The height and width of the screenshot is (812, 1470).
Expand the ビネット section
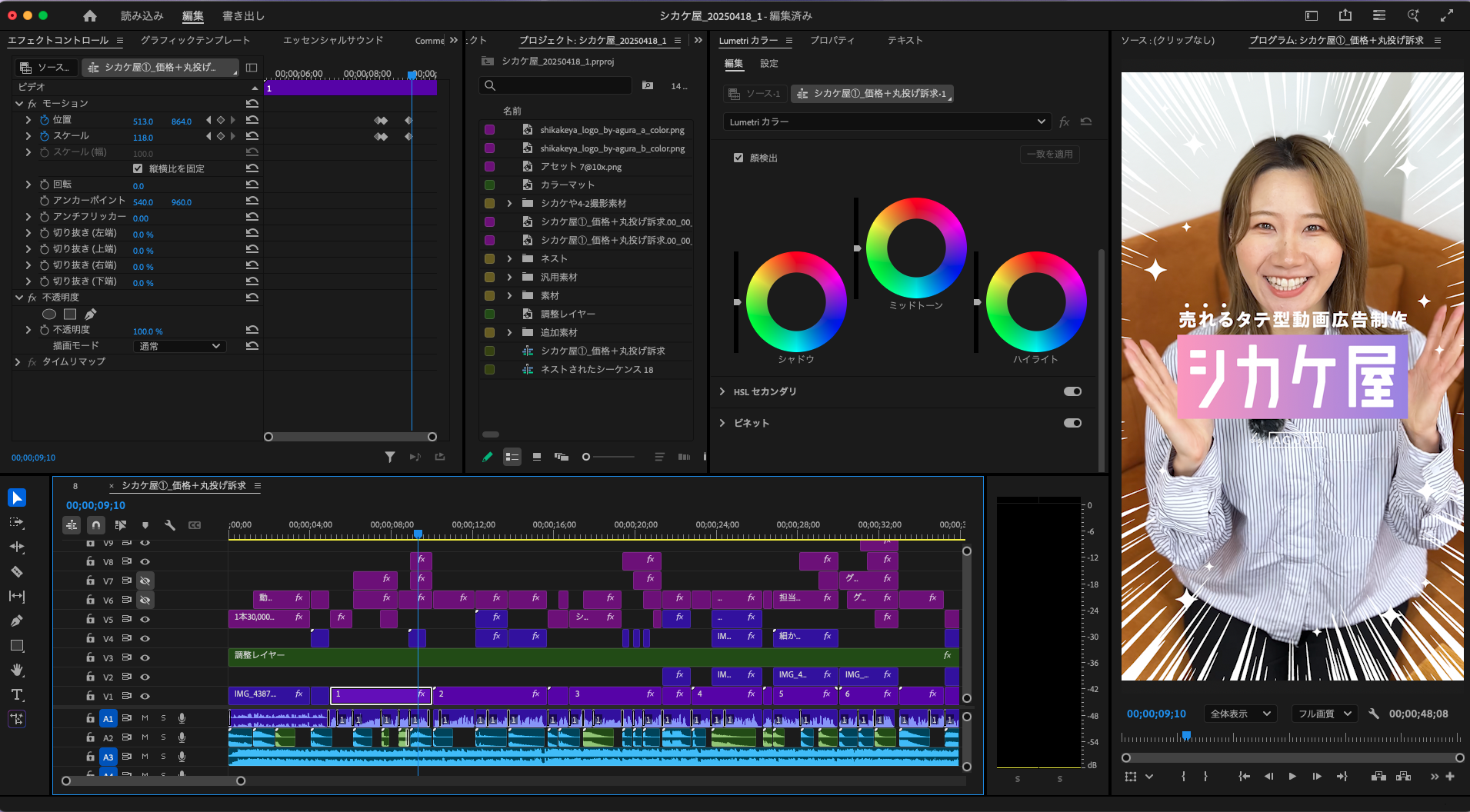coord(722,423)
